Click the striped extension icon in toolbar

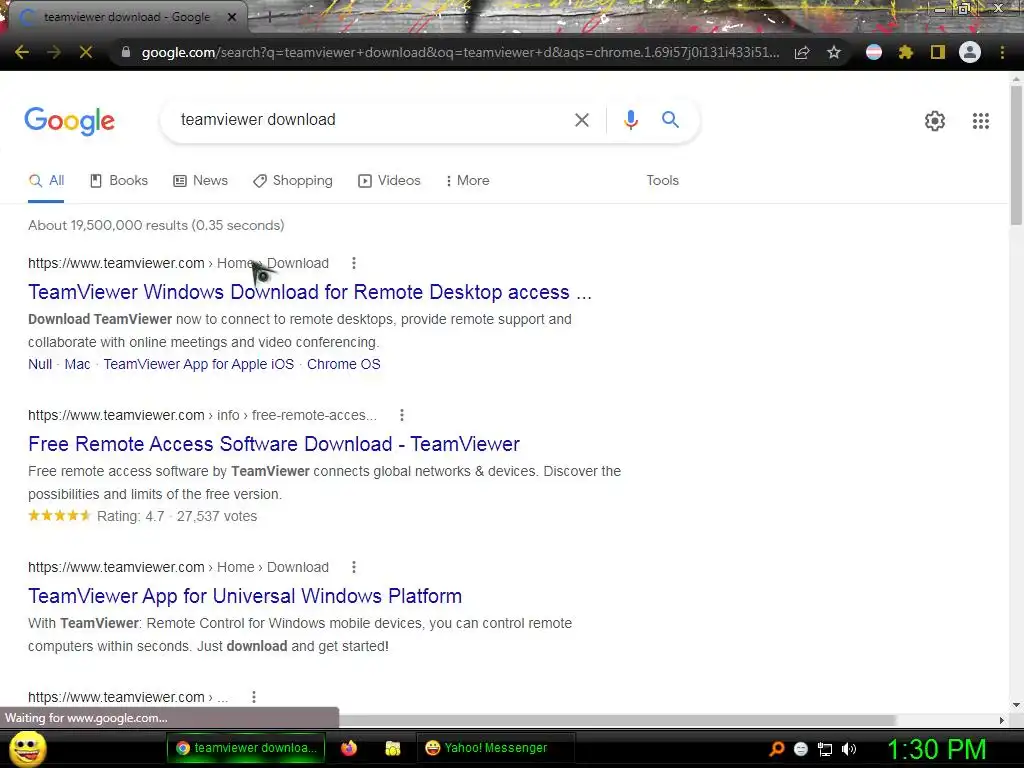pyautogui.click(x=874, y=52)
